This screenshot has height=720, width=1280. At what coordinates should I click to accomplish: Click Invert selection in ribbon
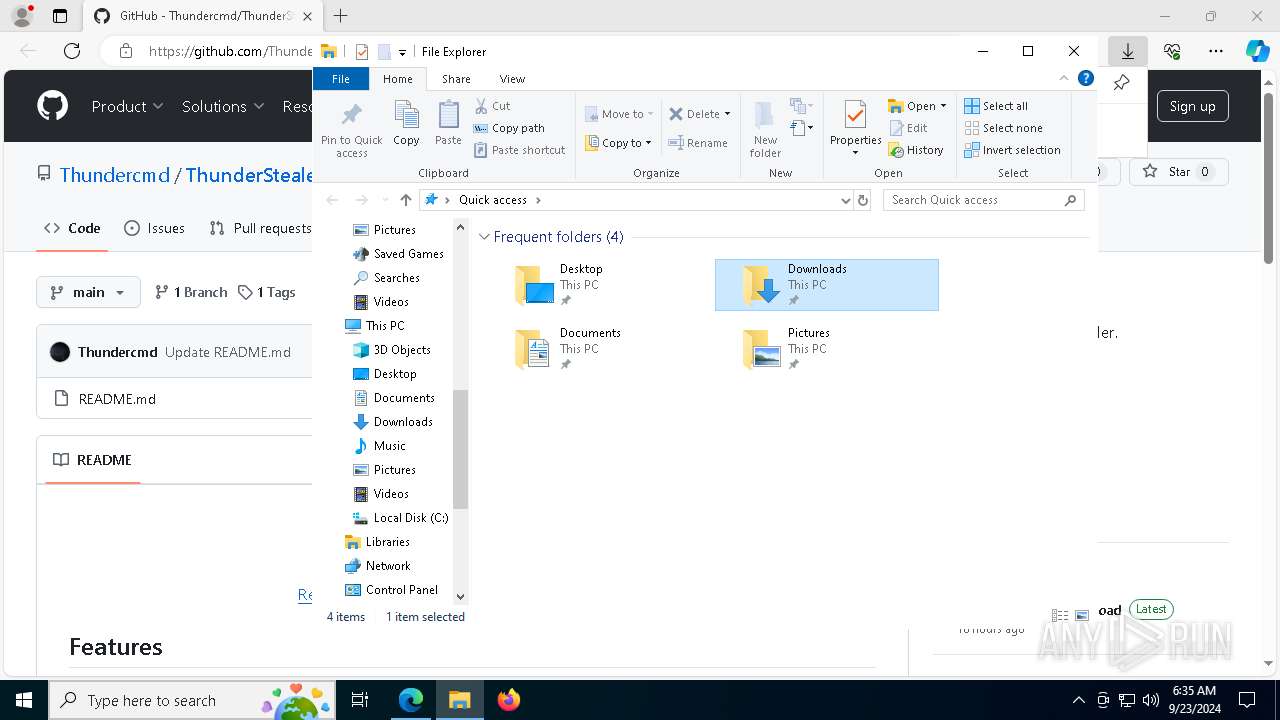[x=1012, y=150]
